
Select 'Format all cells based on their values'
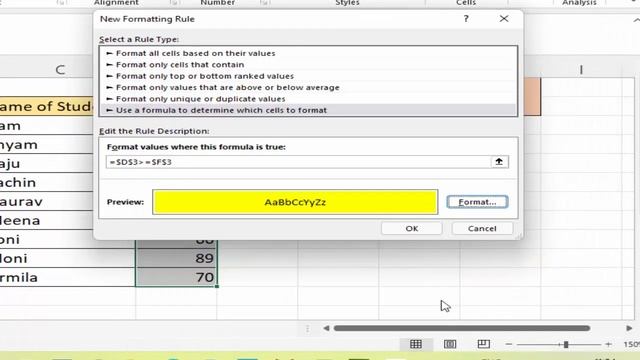308,53
